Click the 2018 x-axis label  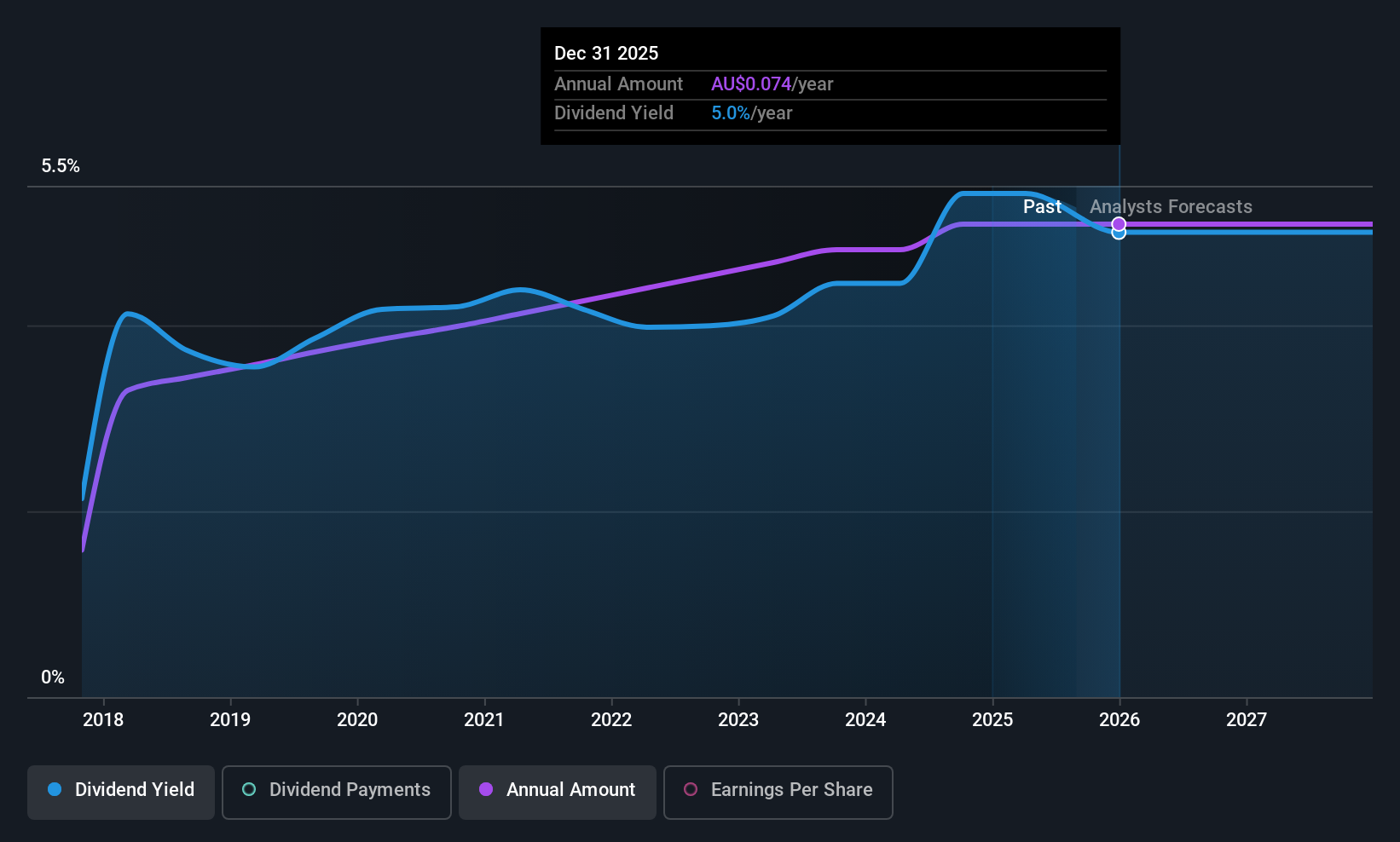tap(103, 720)
